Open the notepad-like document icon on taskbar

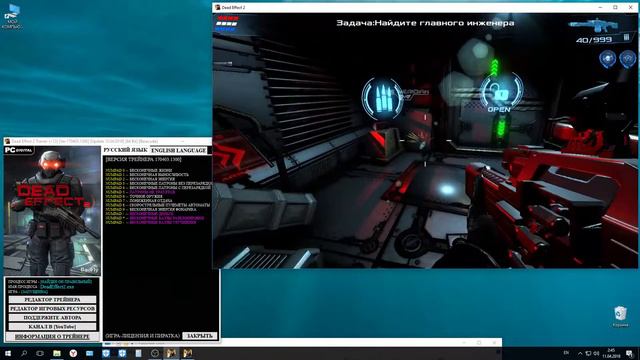[x=138, y=353]
